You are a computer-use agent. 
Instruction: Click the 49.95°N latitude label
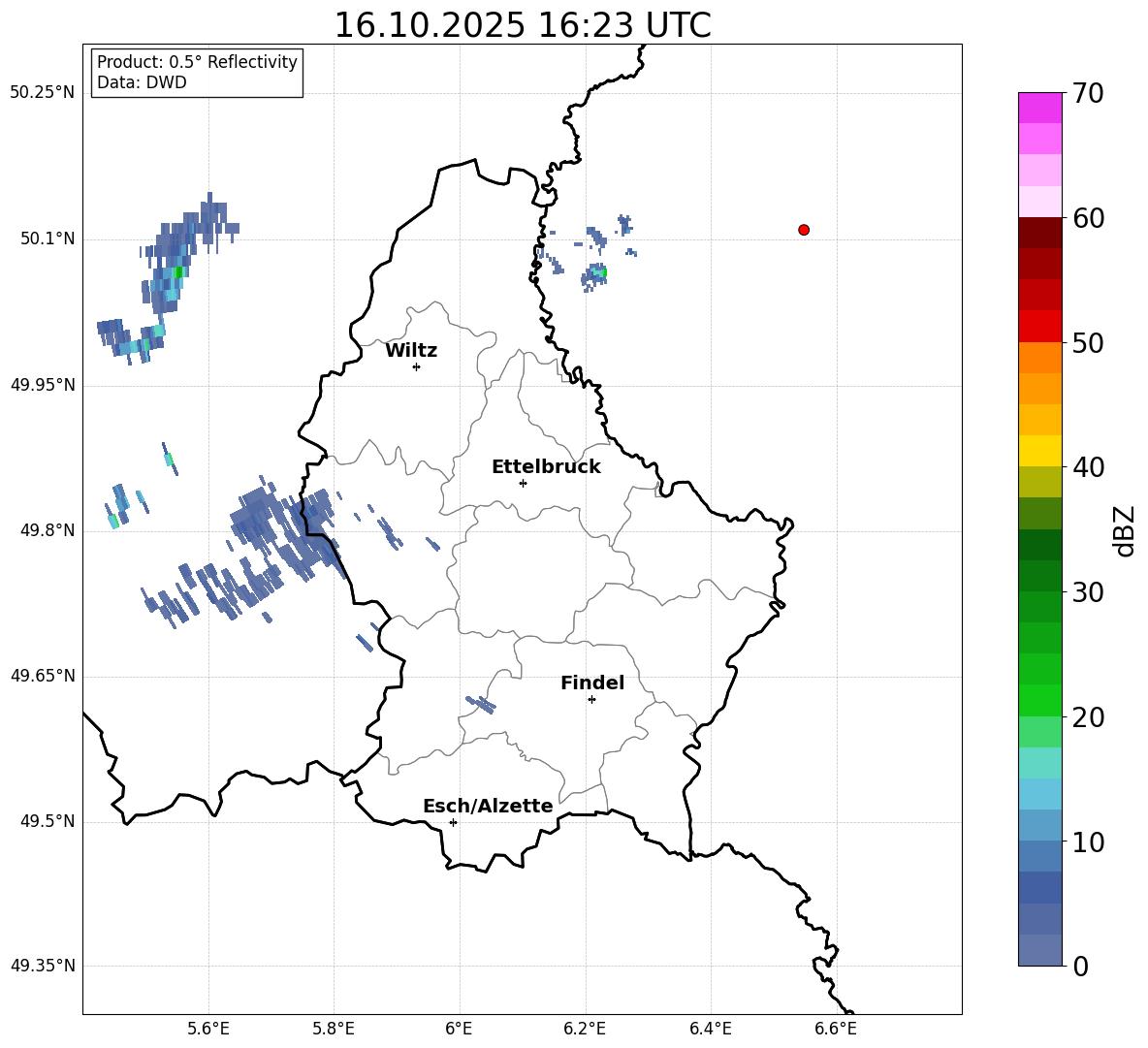(43, 385)
